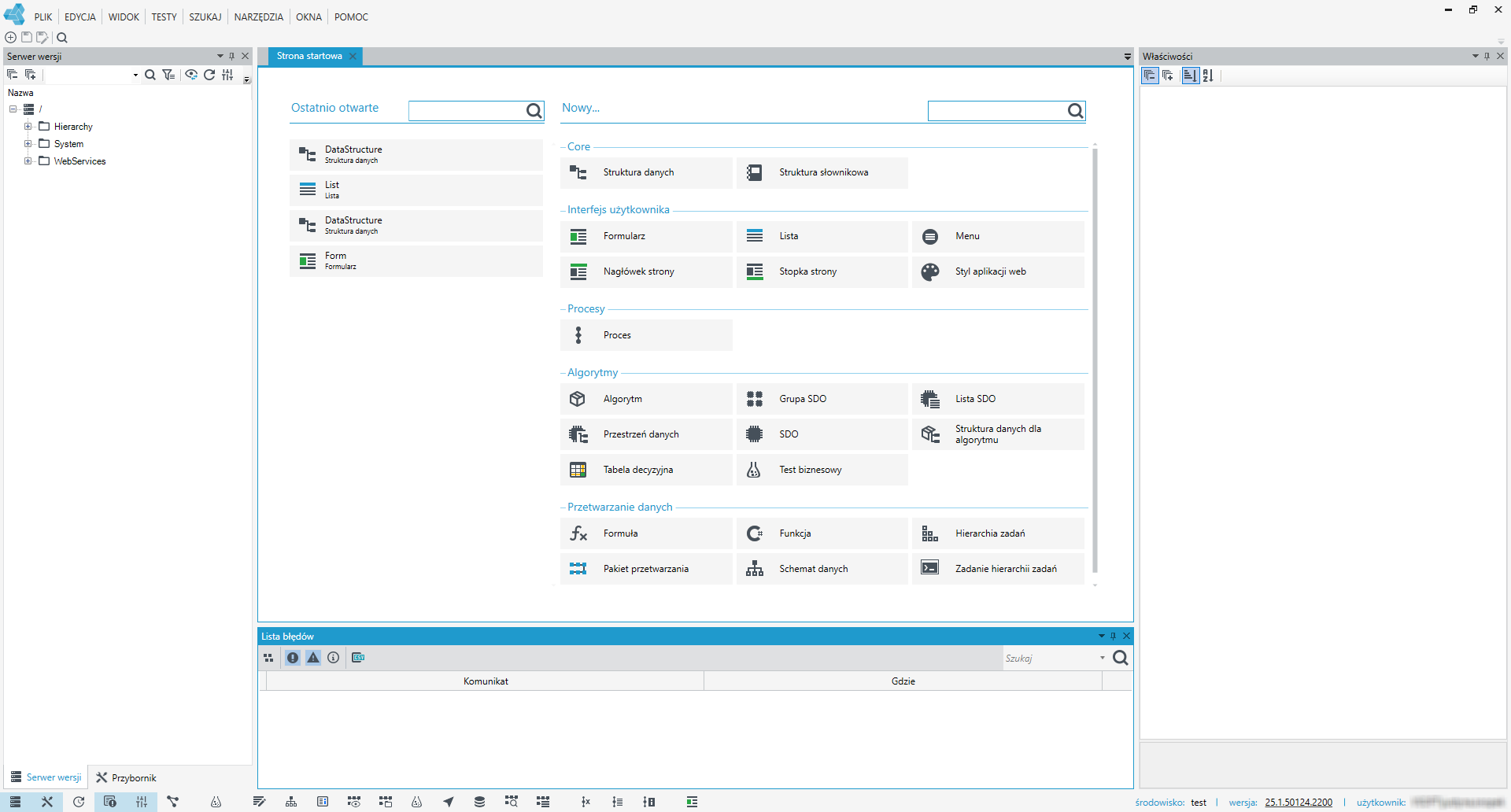This screenshot has width=1511, height=812.
Task: Click the palette icon for Styl aplikacji web
Action: (x=930, y=271)
